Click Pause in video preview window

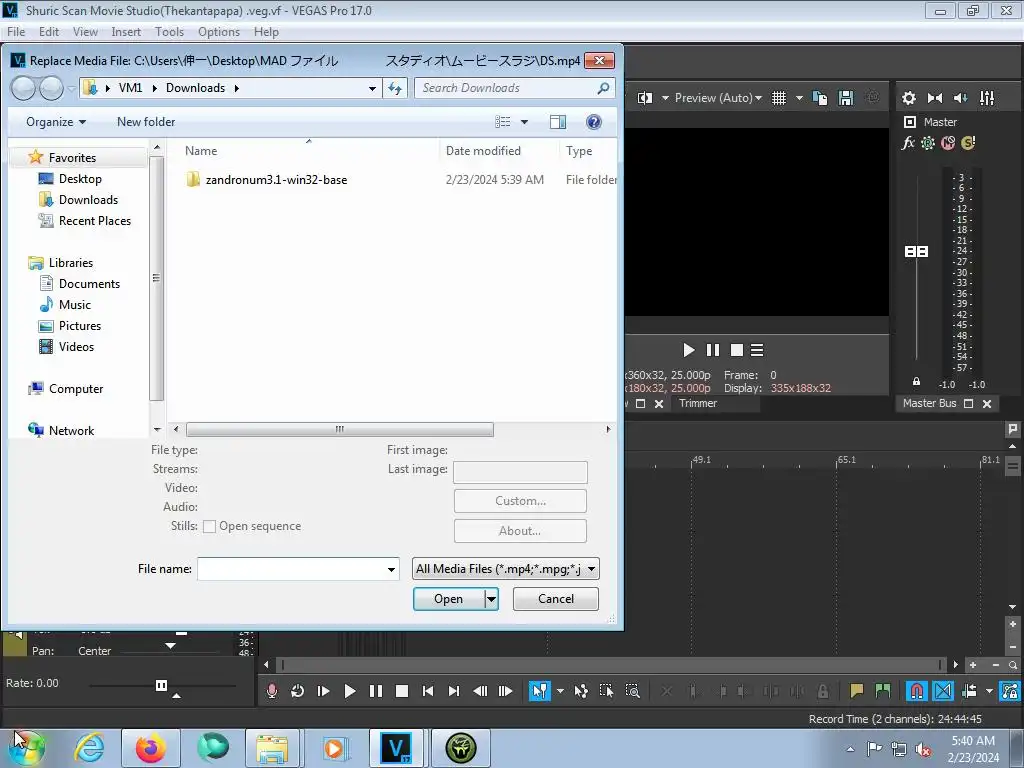(713, 351)
